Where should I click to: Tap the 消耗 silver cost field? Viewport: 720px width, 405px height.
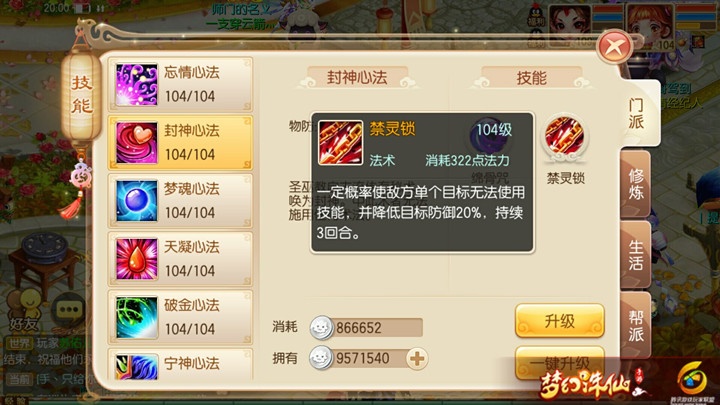[x=366, y=328]
